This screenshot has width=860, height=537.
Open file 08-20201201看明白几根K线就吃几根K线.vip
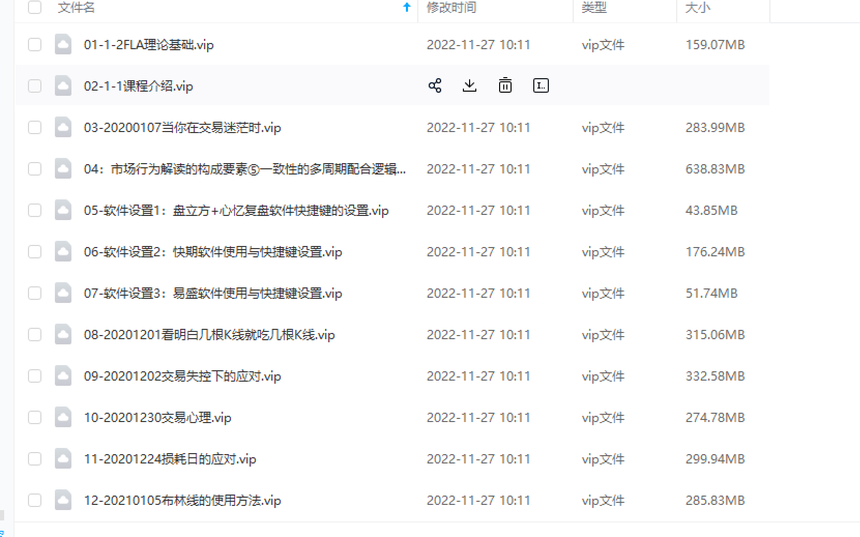pos(209,335)
